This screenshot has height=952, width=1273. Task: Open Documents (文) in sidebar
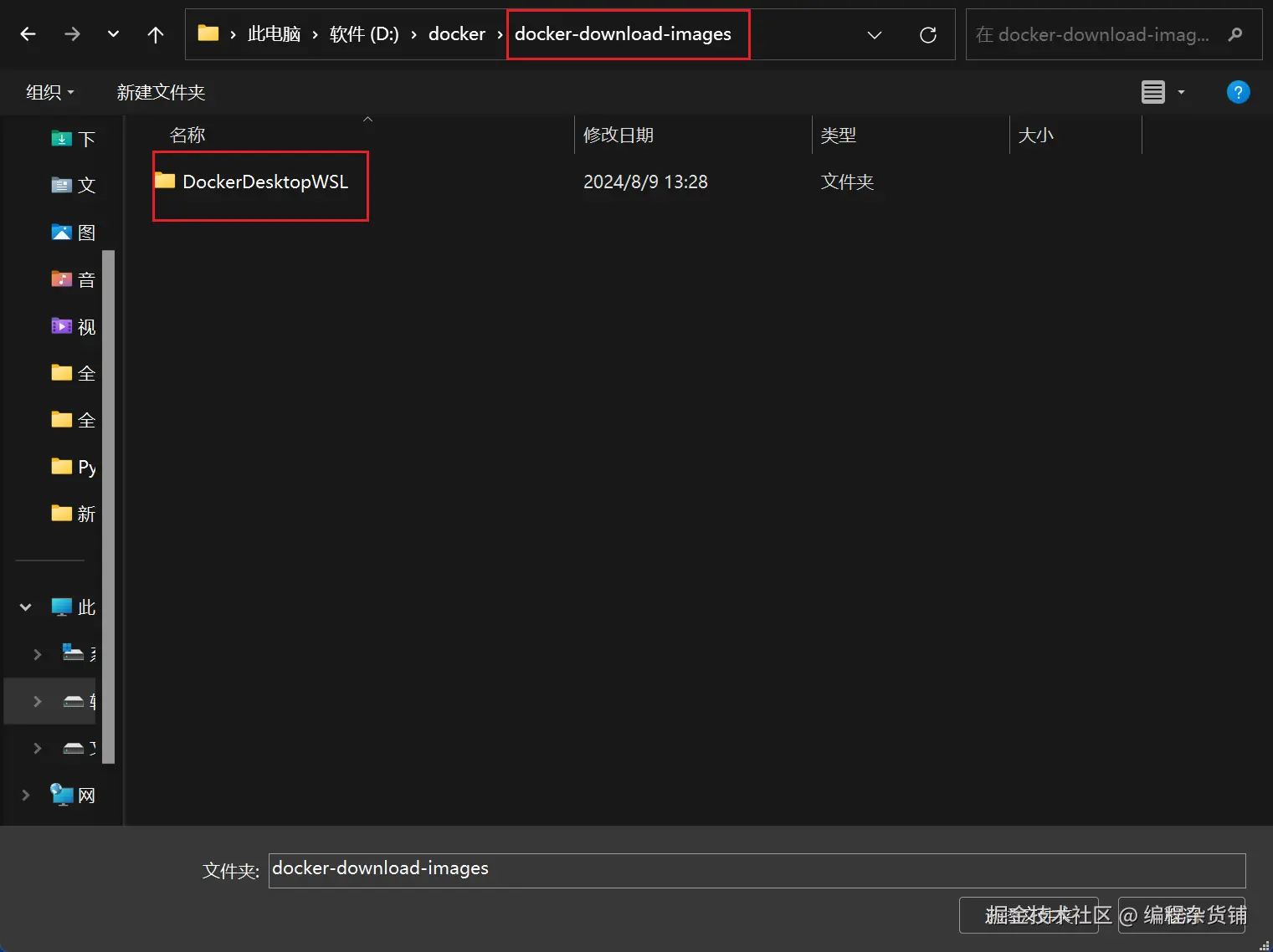coord(74,186)
